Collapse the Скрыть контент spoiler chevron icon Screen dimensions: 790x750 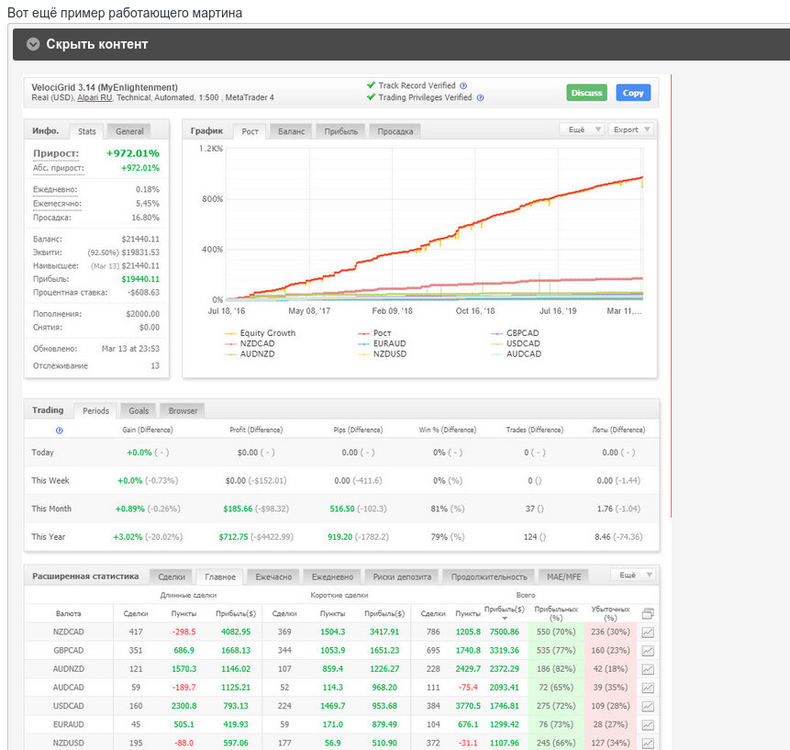coord(33,44)
